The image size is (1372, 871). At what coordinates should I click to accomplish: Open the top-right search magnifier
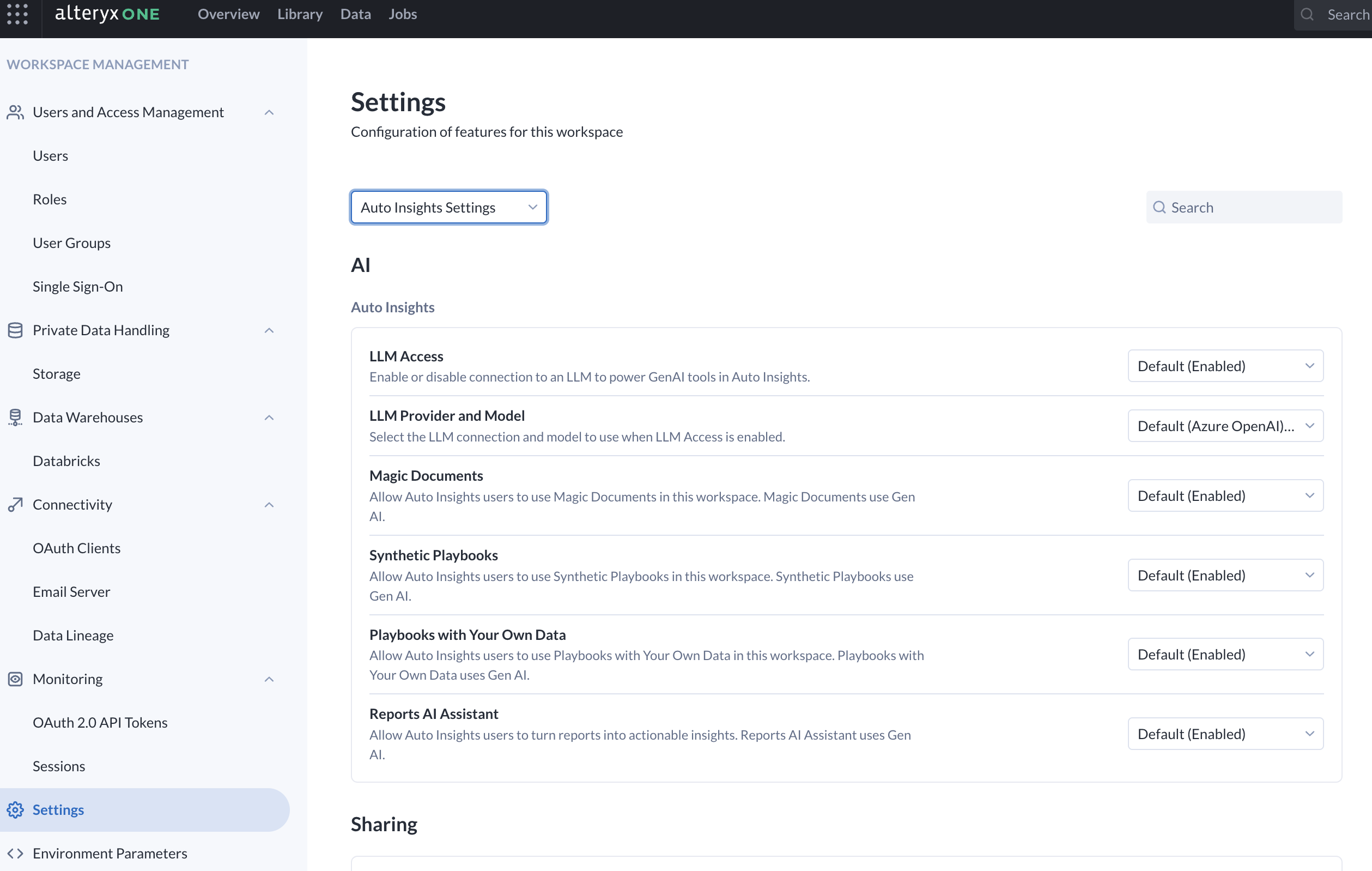coord(1307,15)
